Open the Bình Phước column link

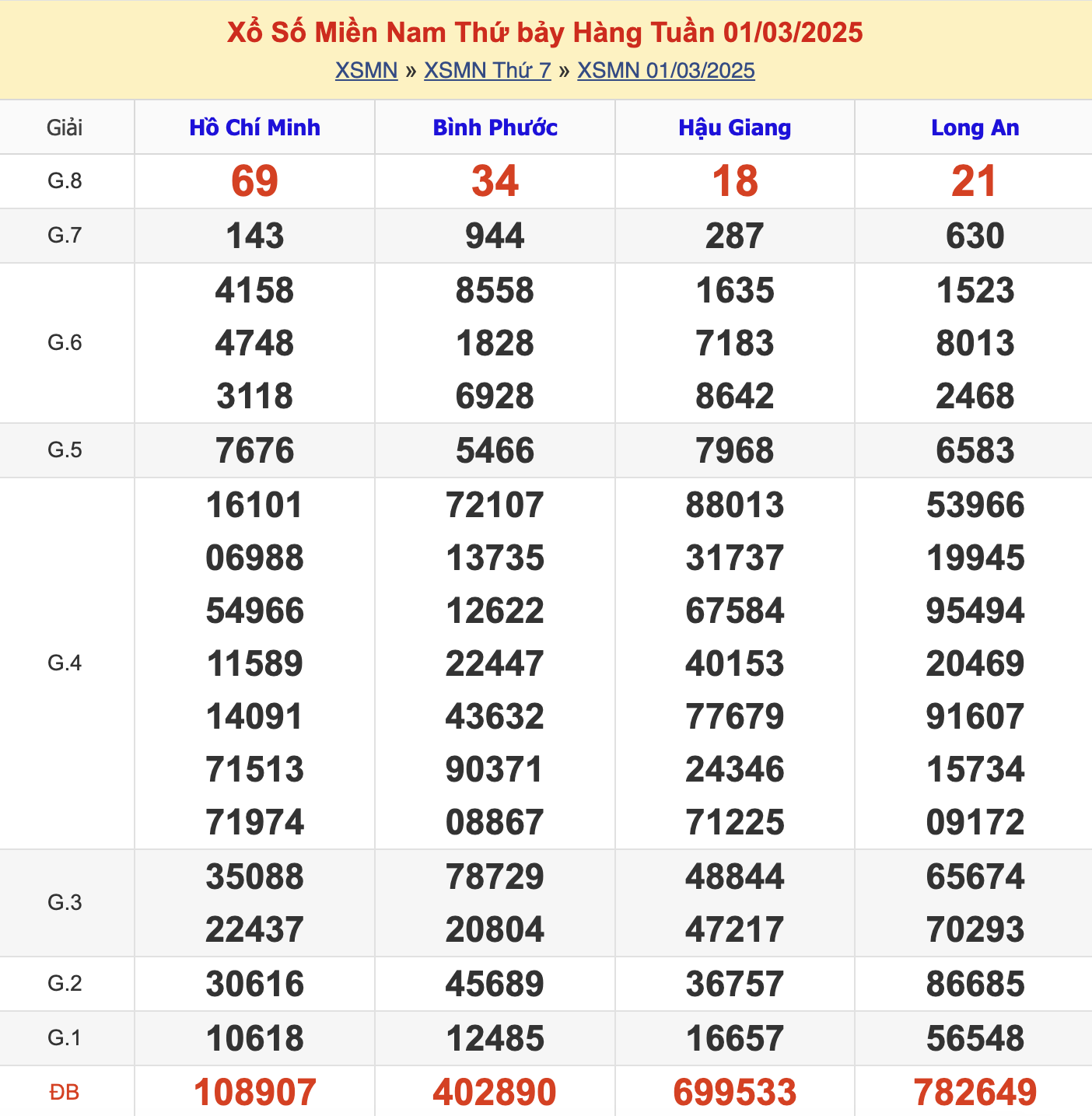click(495, 128)
